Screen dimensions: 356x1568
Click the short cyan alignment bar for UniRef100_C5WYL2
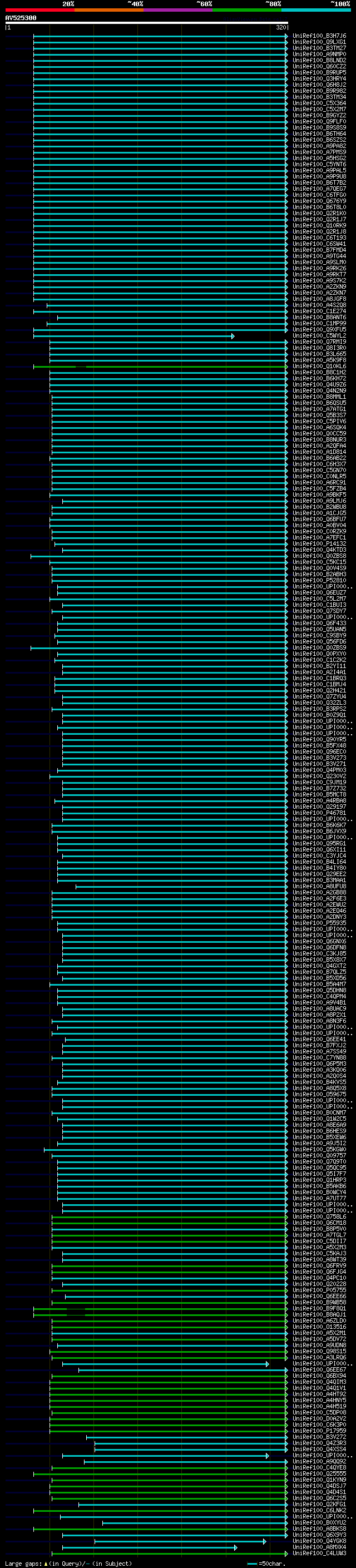coord(134,336)
